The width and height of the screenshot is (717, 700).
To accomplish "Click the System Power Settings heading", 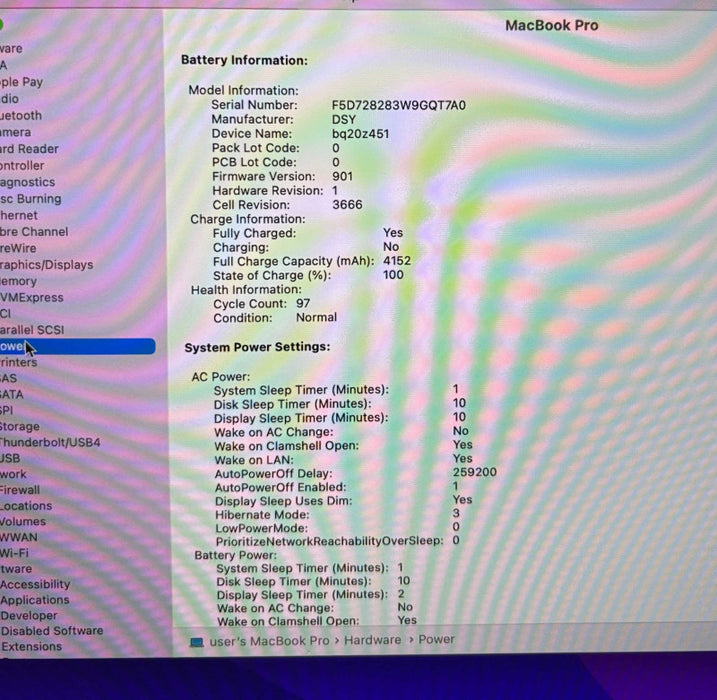I will tap(257, 347).
